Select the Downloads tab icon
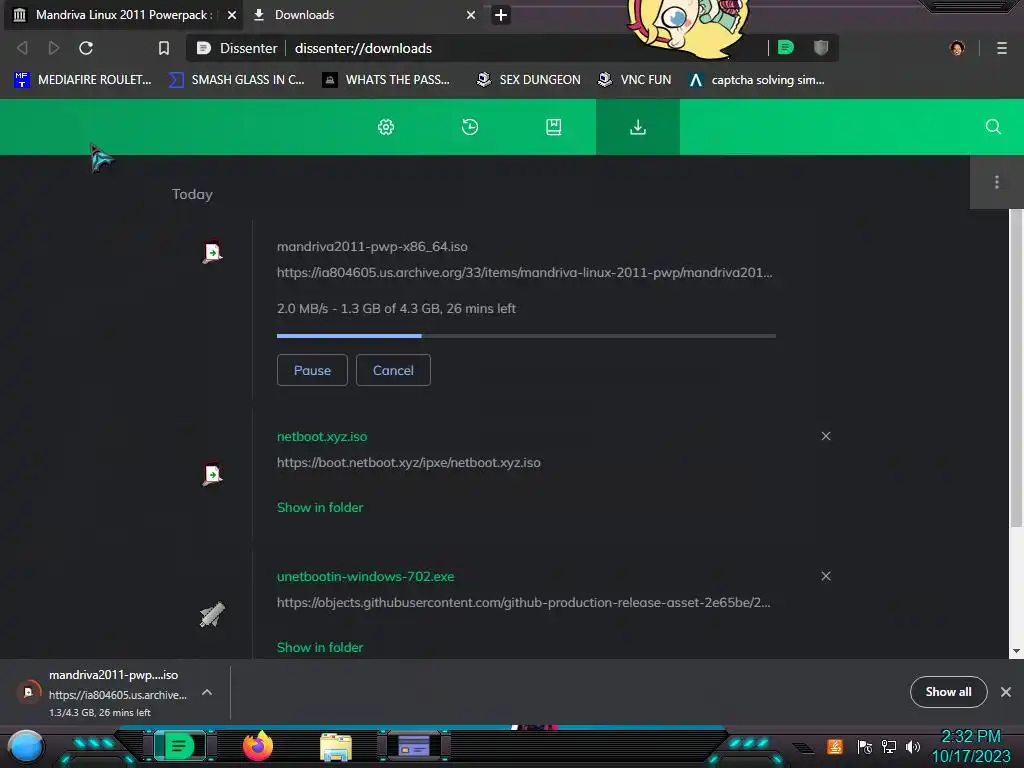 click(637, 127)
